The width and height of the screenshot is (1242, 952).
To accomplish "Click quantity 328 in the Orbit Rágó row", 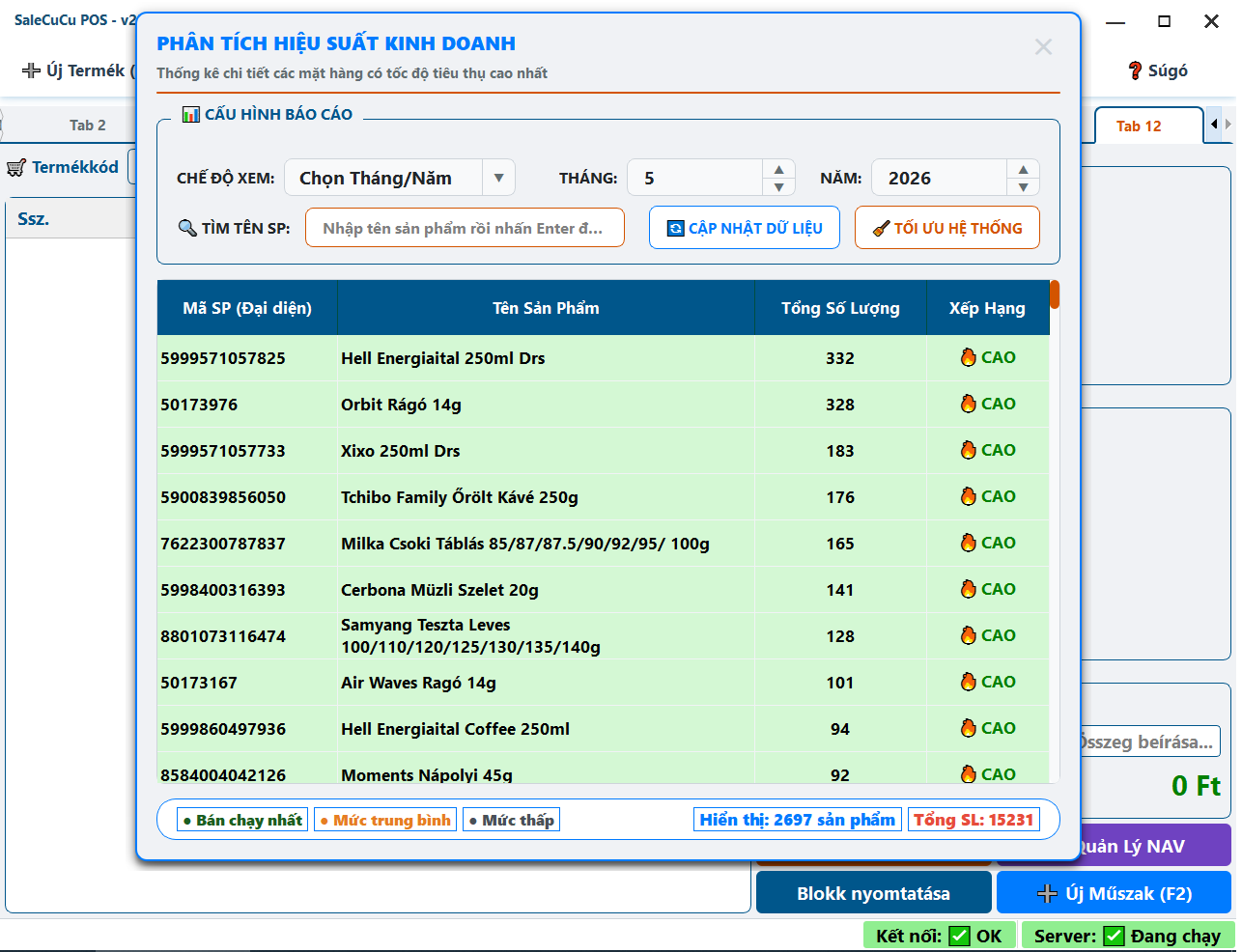I will pyautogui.click(x=840, y=405).
